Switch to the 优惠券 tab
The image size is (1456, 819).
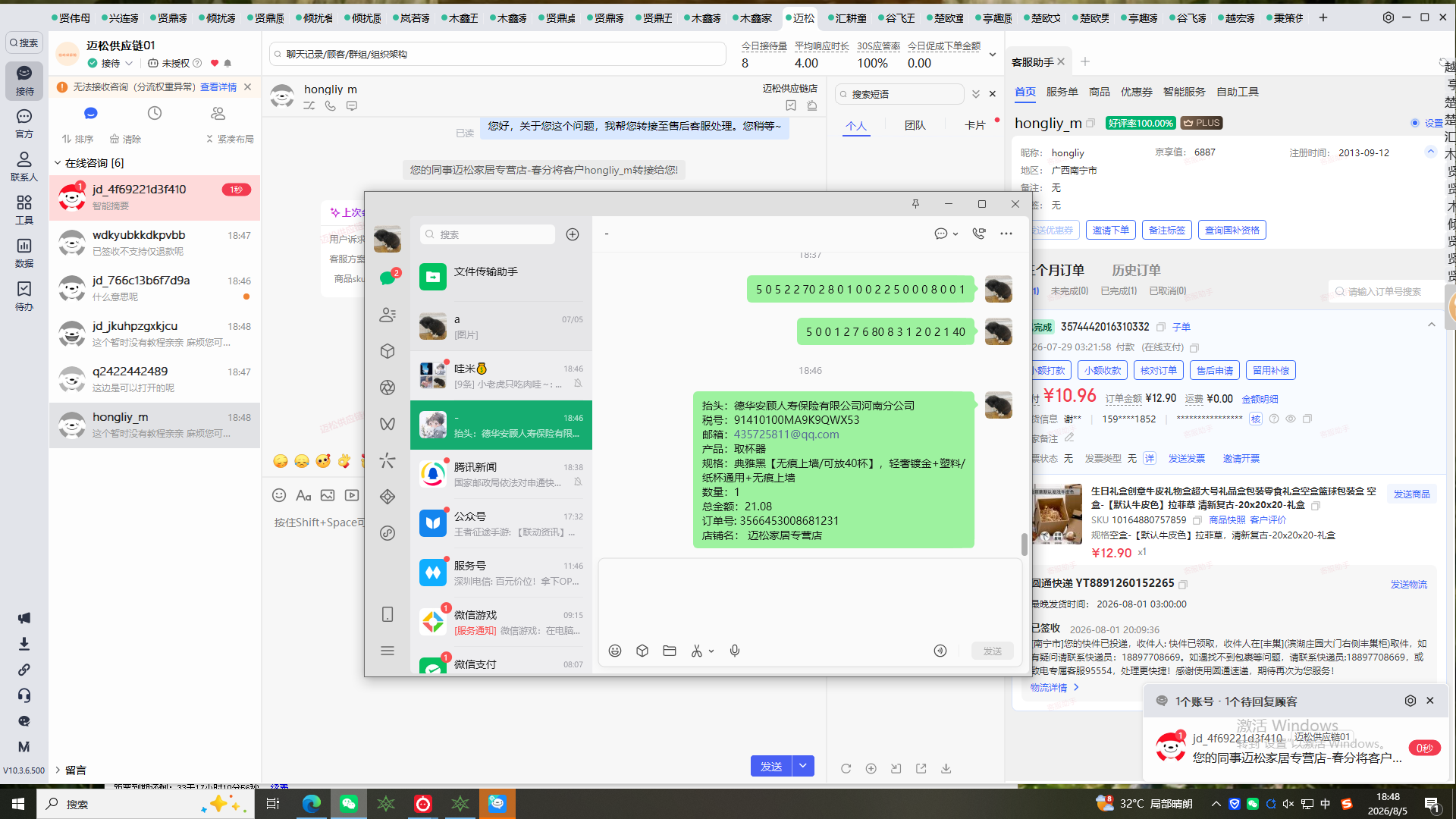(1137, 92)
